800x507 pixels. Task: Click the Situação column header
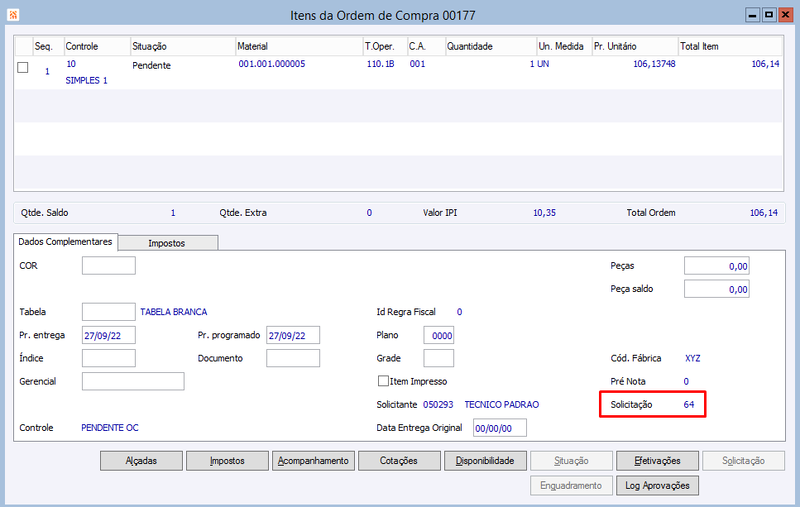(183, 46)
